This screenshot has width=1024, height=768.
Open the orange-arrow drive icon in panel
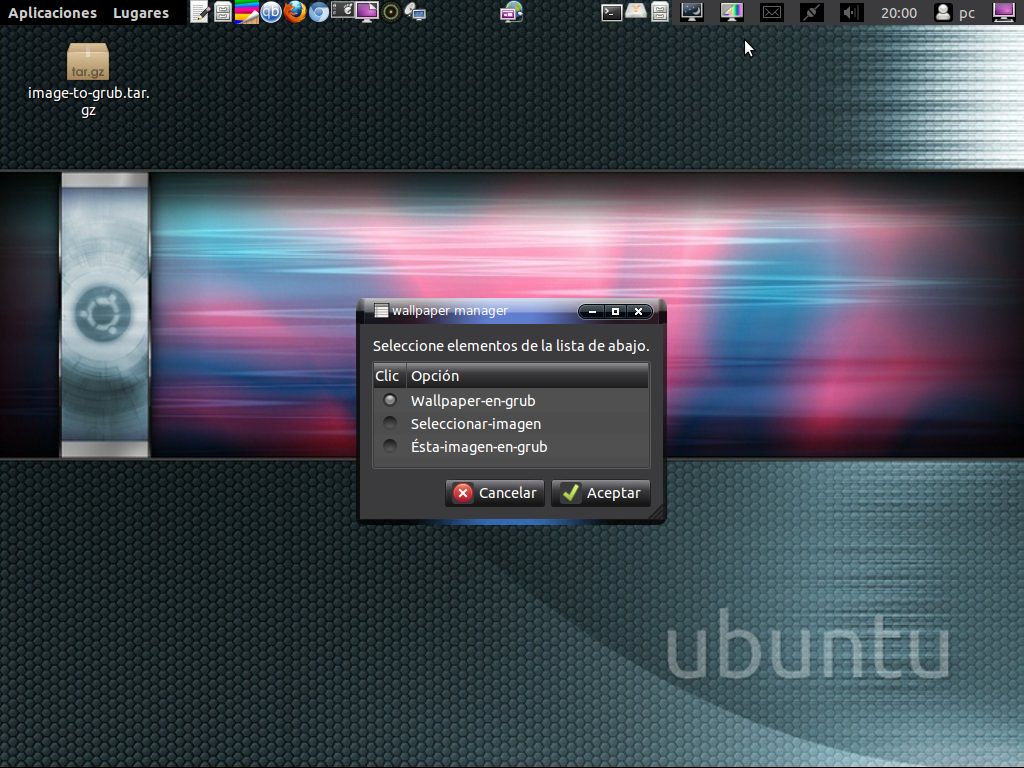coord(635,11)
